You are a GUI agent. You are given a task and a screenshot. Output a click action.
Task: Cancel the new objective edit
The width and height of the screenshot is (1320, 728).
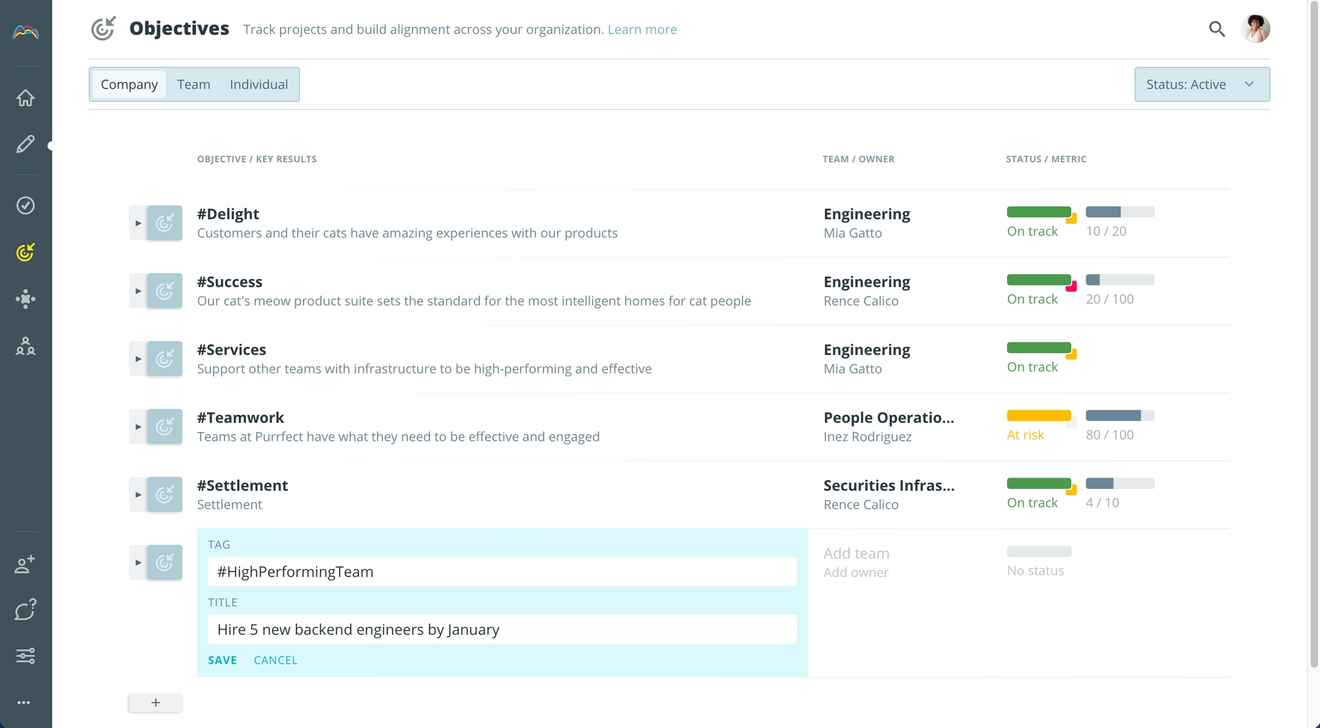tap(275, 660)
